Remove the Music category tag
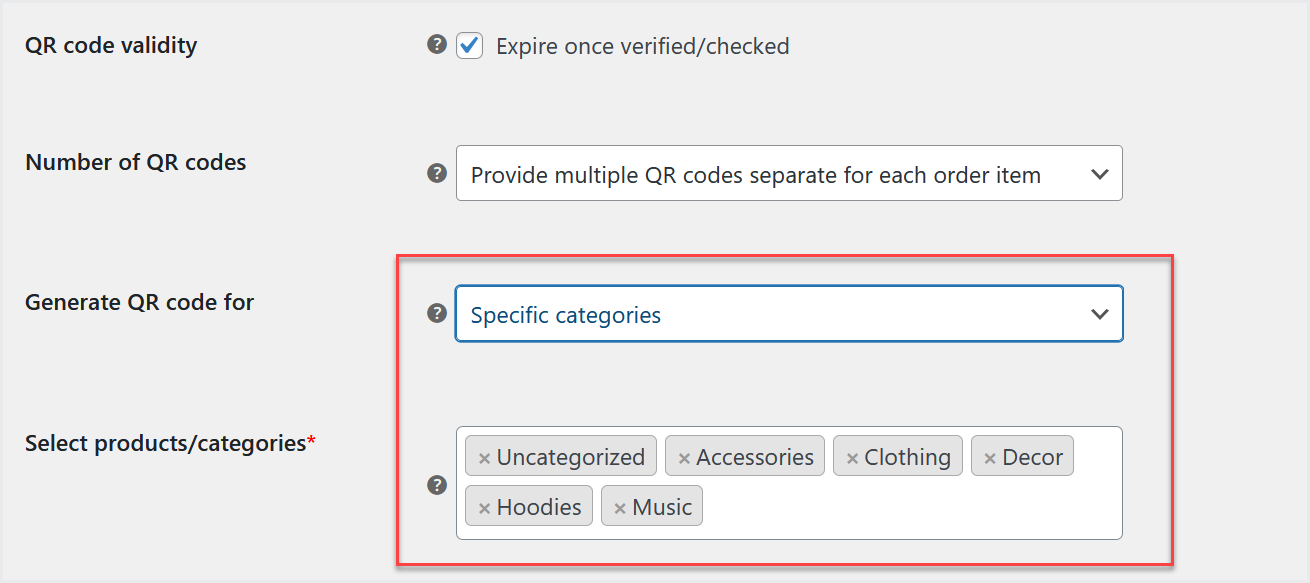Viewport: 1310px width, 583px height. (620, 508)
